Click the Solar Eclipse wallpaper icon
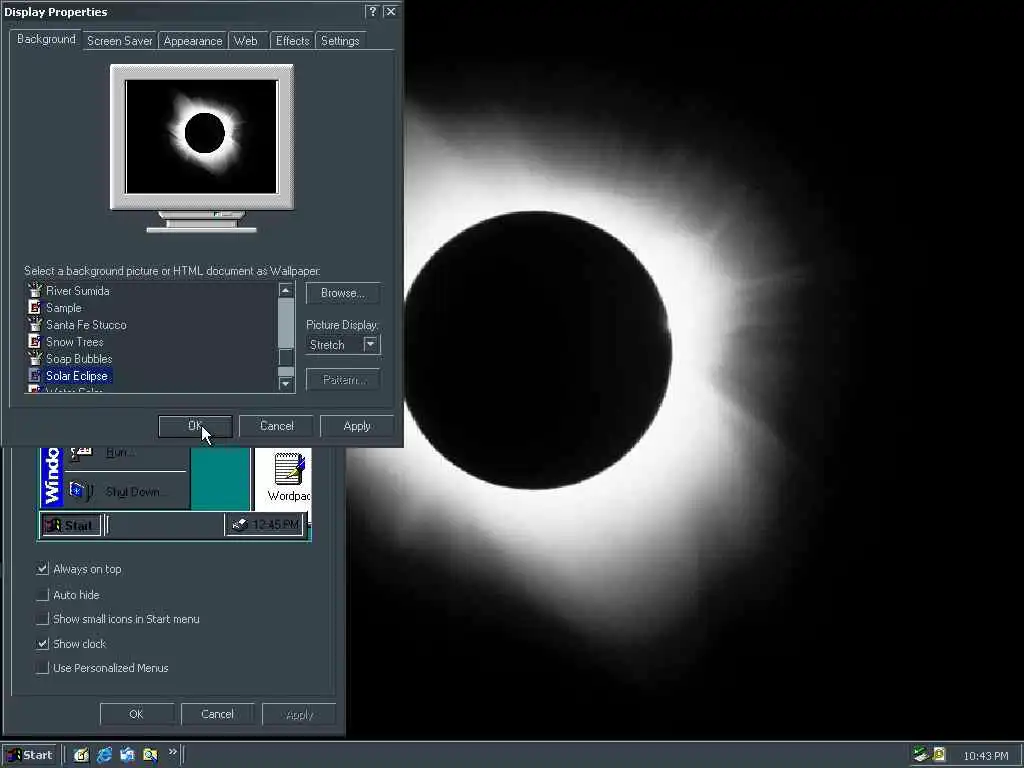 (x=35, y=376)
